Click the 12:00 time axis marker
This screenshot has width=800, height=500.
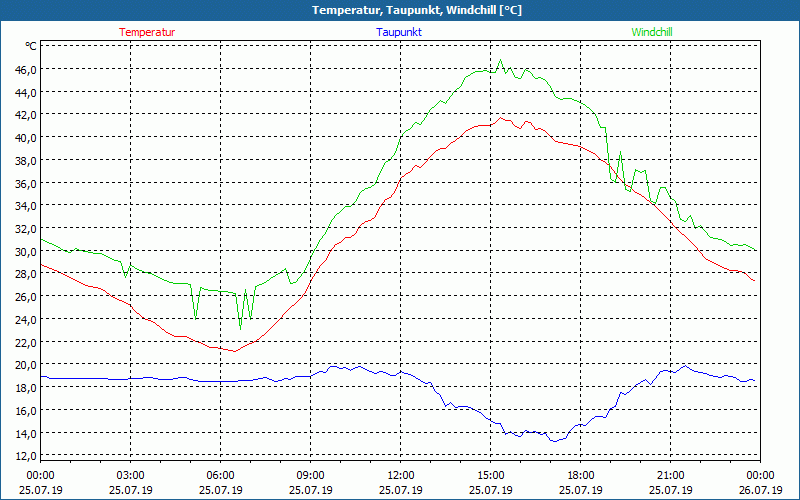[400, 475]
